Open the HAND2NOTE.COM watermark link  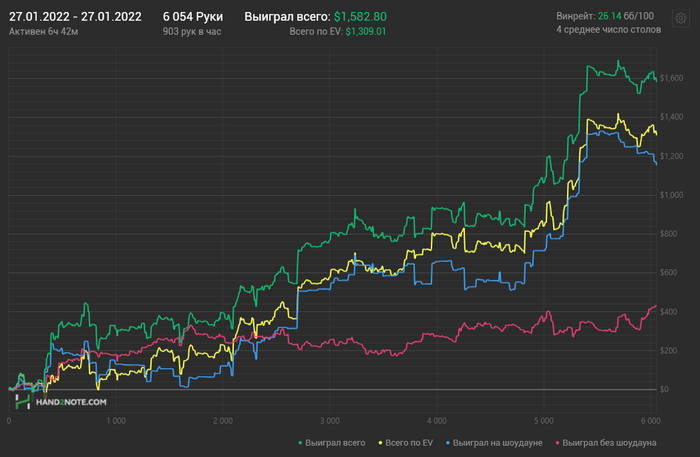click(x=71, y=402)
